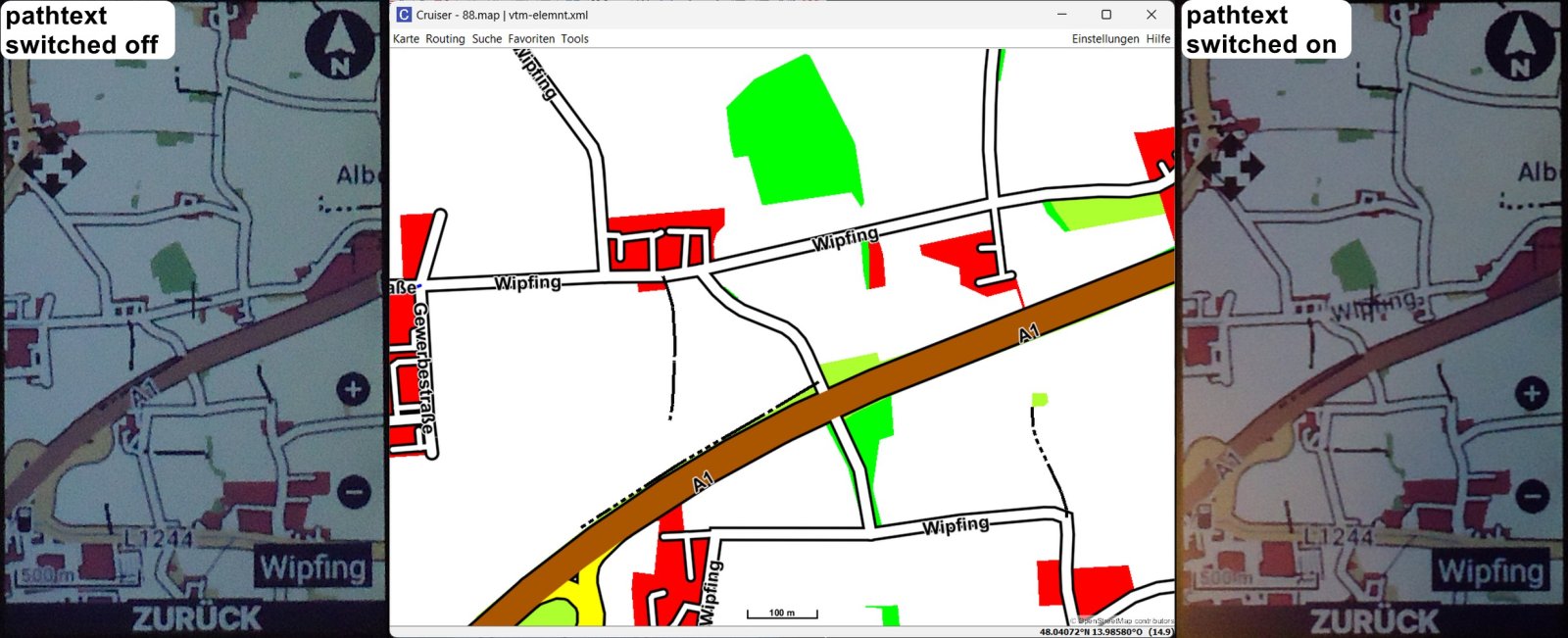Click the north compass in the pathtext-on view
The width and height of the screenshot is (1568, 638).
pos(1520,46)
